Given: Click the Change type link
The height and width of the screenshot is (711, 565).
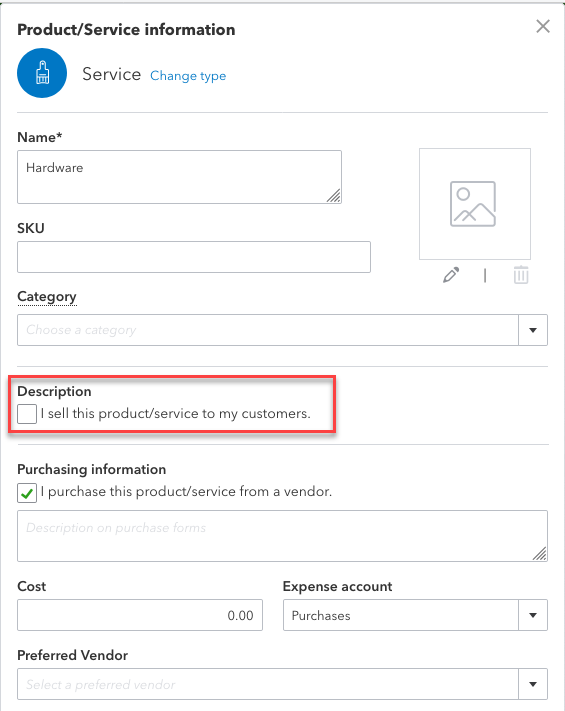Looking at the screenshot, I should click(x=188, y=75).
